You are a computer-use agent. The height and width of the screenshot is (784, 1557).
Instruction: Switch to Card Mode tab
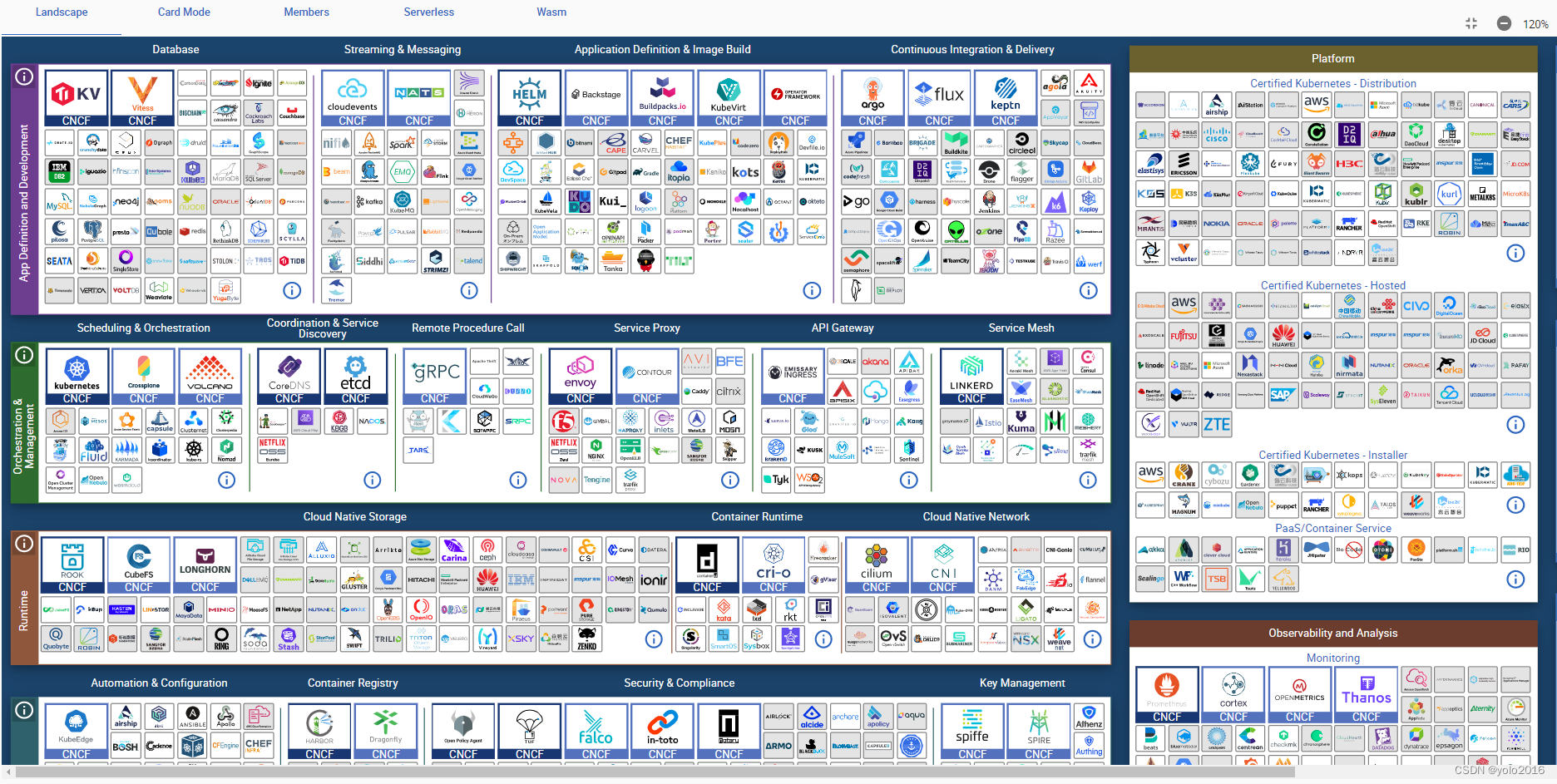[x=184, y=12]
